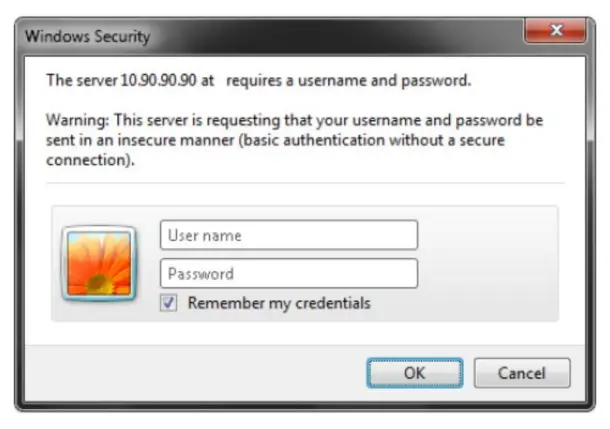Click the User name input field

tap(288, 236)
